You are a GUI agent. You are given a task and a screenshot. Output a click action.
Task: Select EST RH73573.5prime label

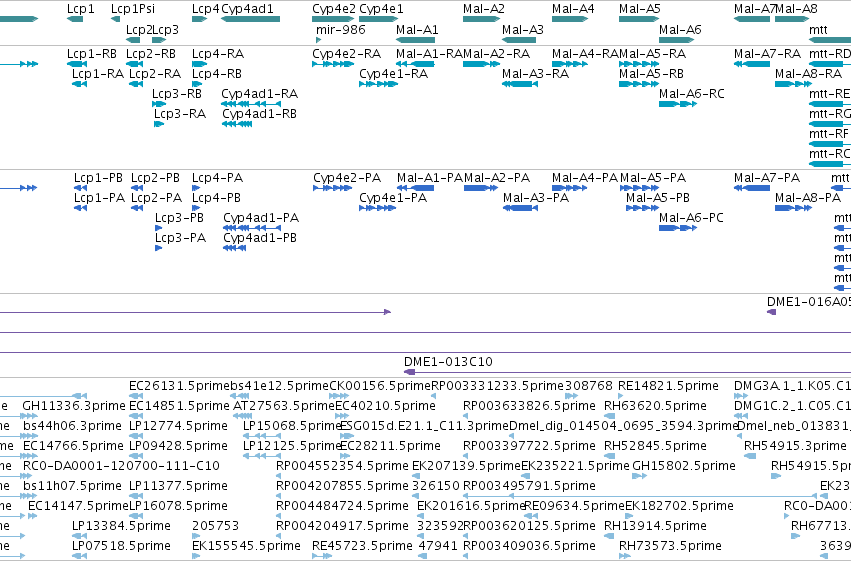coord(670,546)
